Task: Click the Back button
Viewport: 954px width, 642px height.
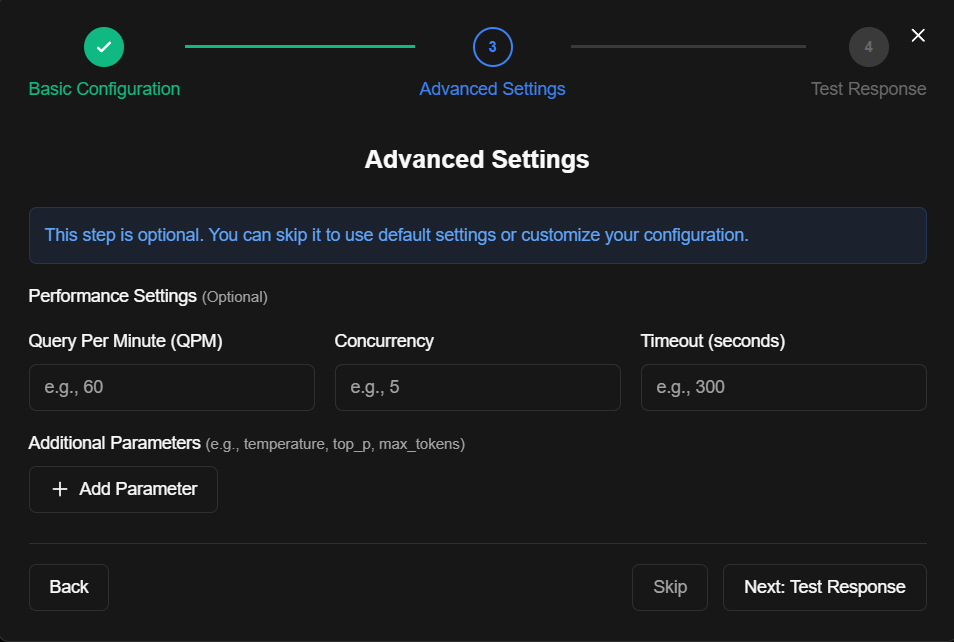Action: (68, 587)
